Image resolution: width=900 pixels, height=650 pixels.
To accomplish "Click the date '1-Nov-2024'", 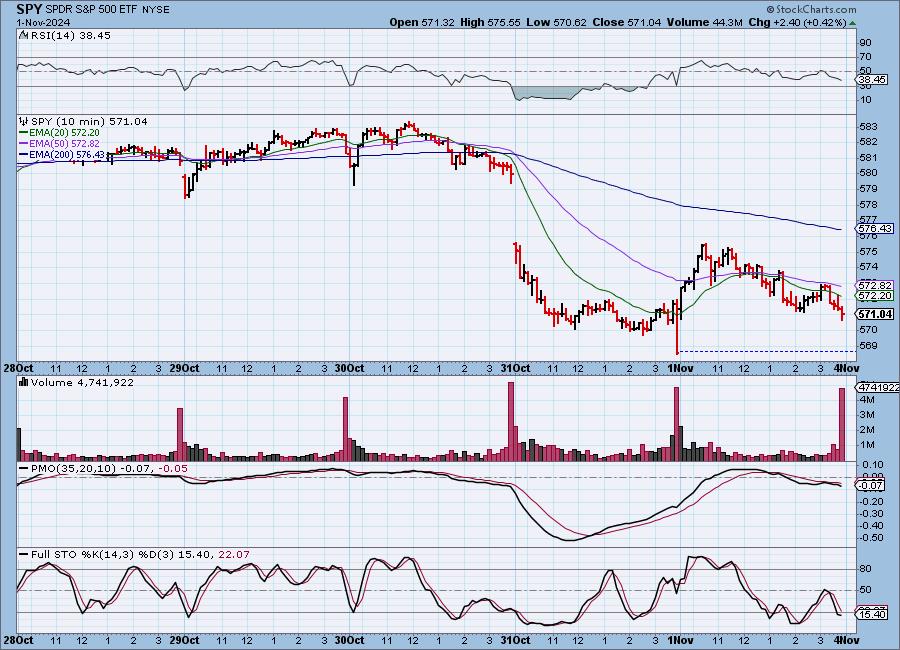I will pos(44,23).
